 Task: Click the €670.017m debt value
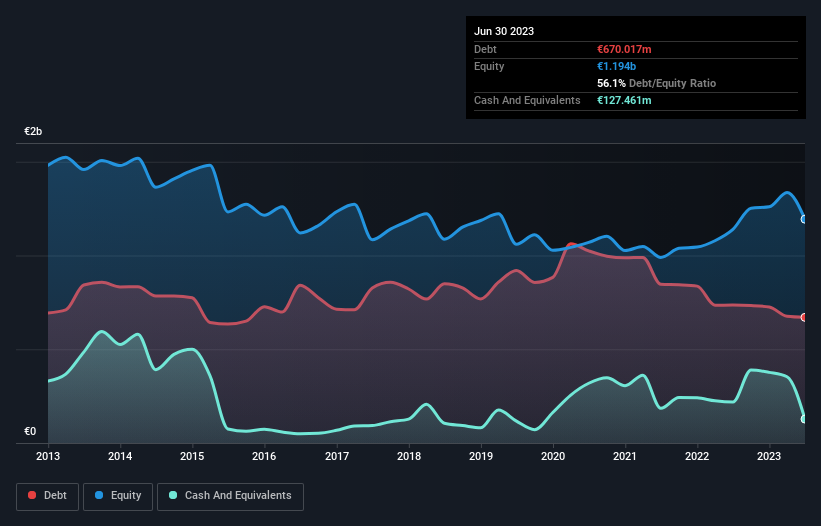click(x=623, y=49)
